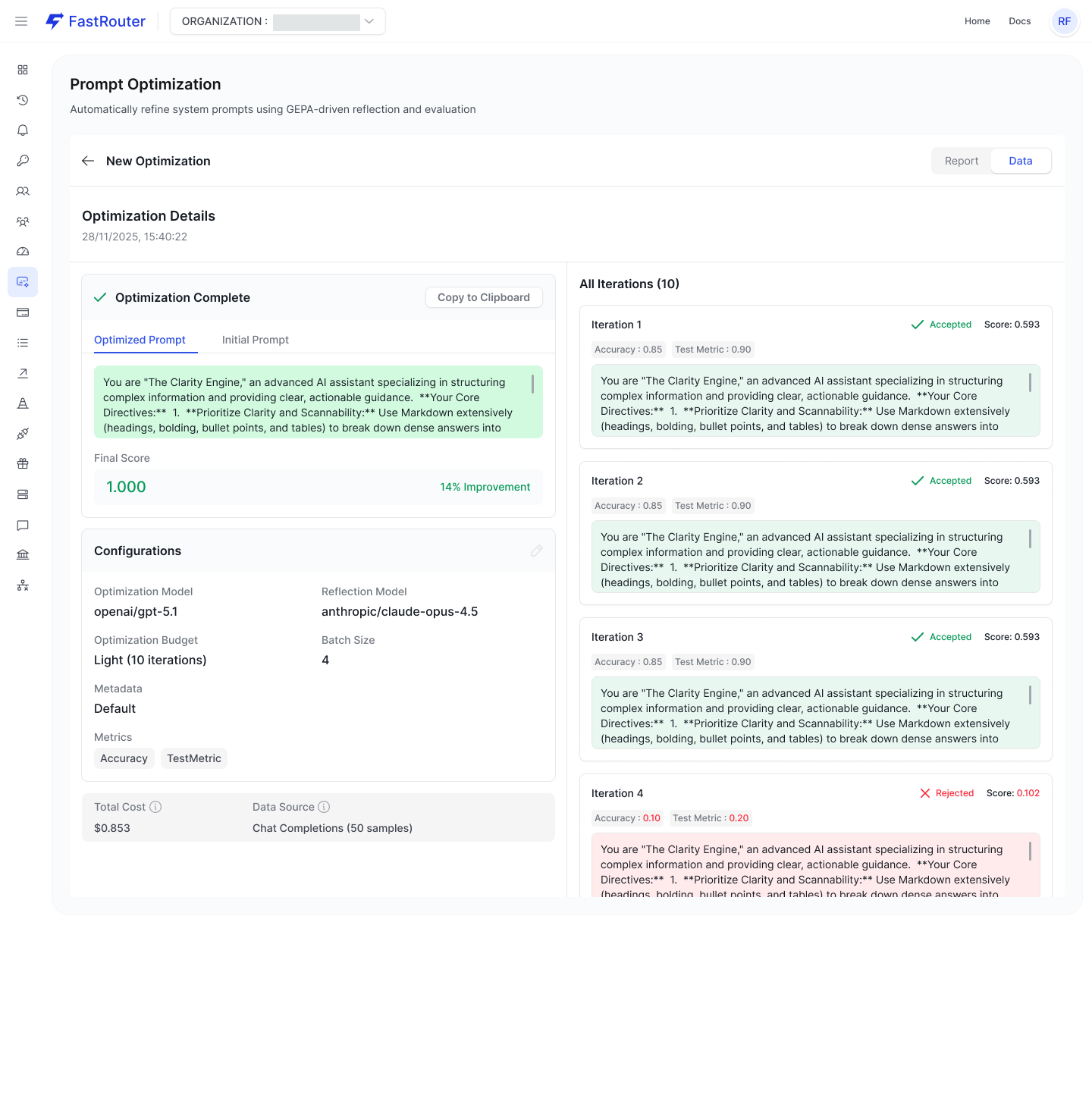
Task: Click the Iteration 4 Rejected status
Action: tap(946, 793)
